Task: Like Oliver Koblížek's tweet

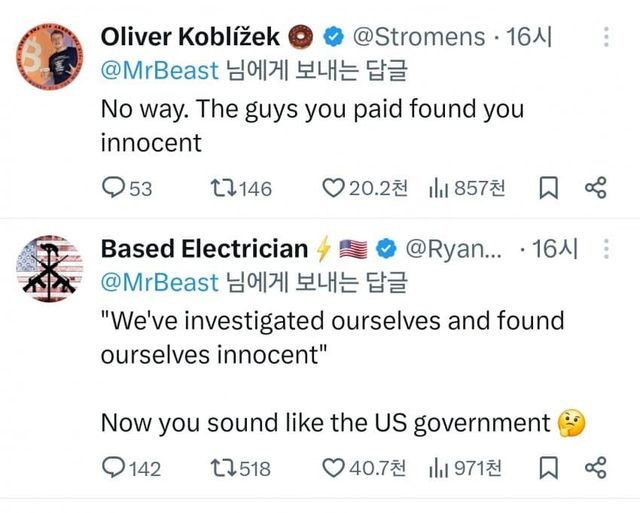Action: tap(331, 188)
